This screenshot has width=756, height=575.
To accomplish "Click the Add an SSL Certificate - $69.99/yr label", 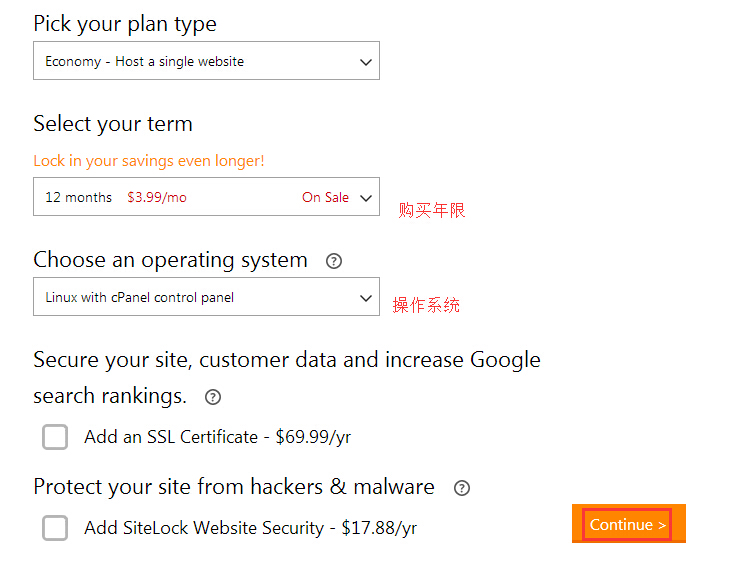I will tap(218, 437).
